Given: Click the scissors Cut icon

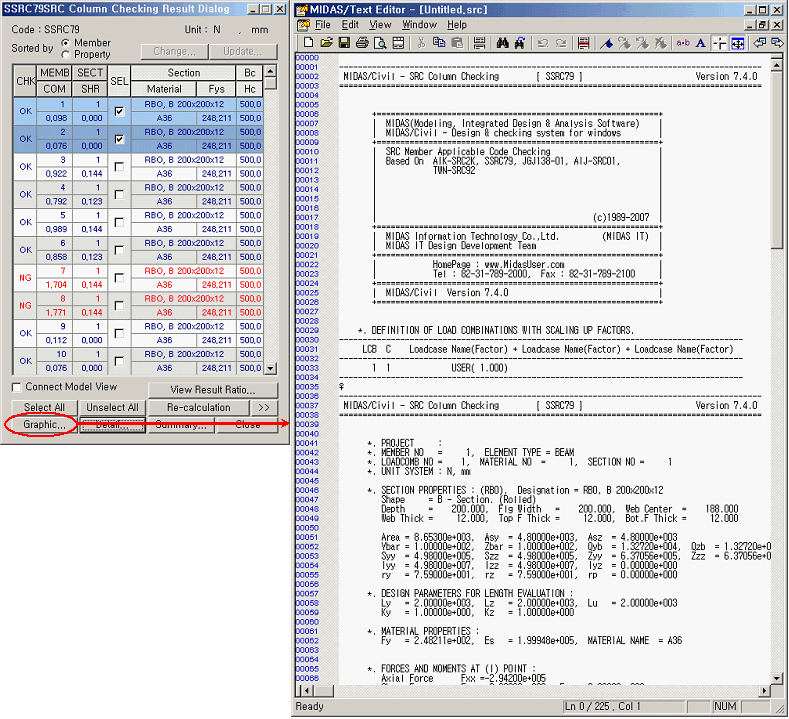Looking at the screenshot, I should [421, 43].
